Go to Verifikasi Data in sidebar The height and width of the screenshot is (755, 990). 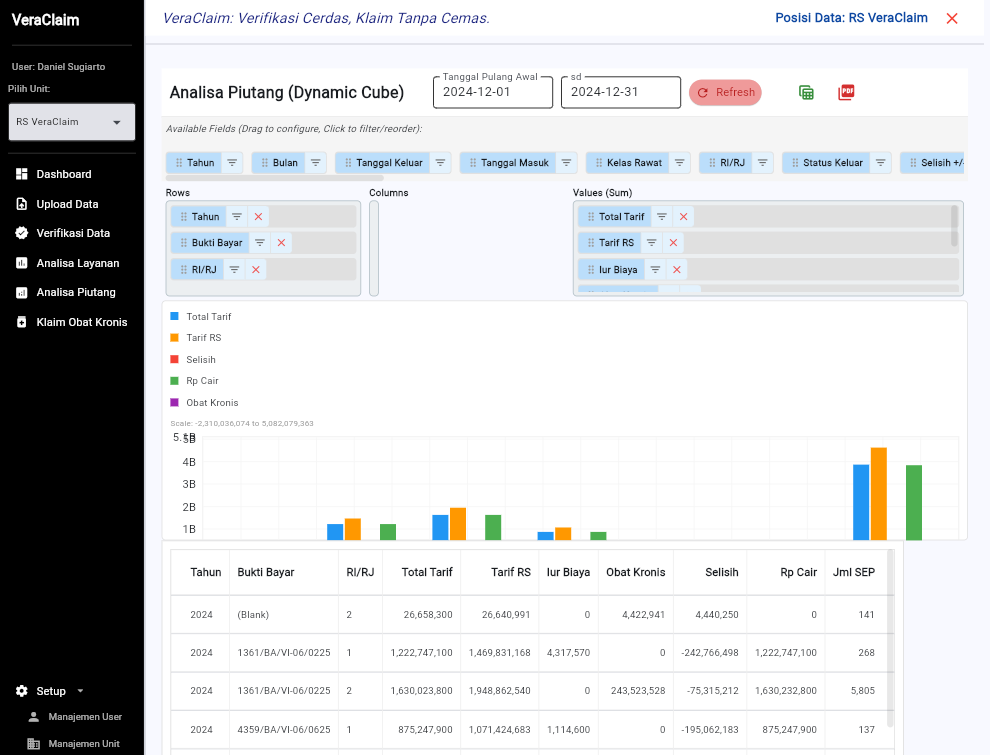(x=73, y=233)
